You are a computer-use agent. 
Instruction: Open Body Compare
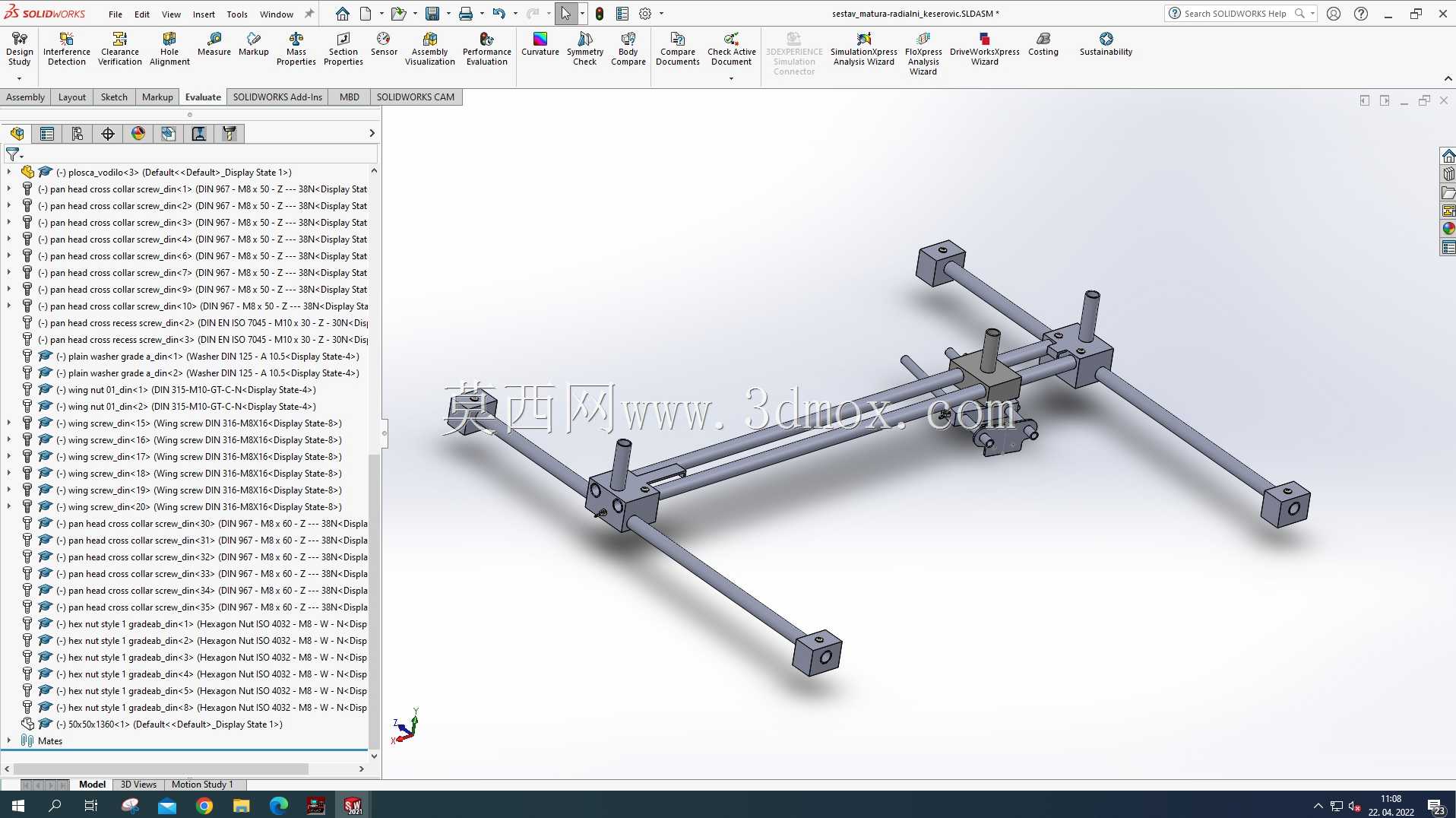point(628,49)
